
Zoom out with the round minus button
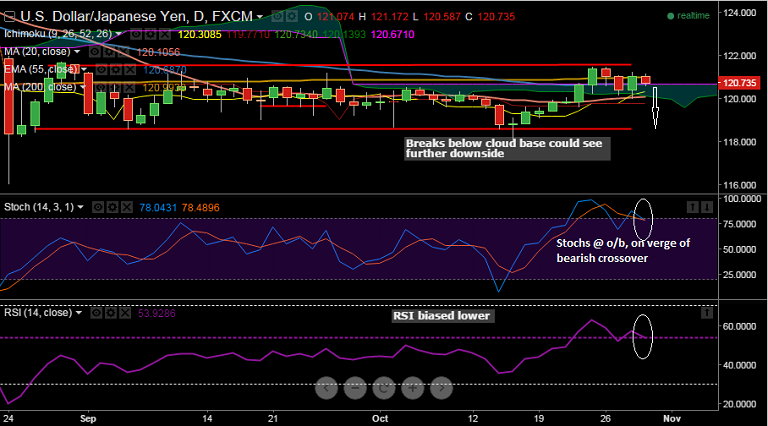pyautogui.click(x=355, y=388)
